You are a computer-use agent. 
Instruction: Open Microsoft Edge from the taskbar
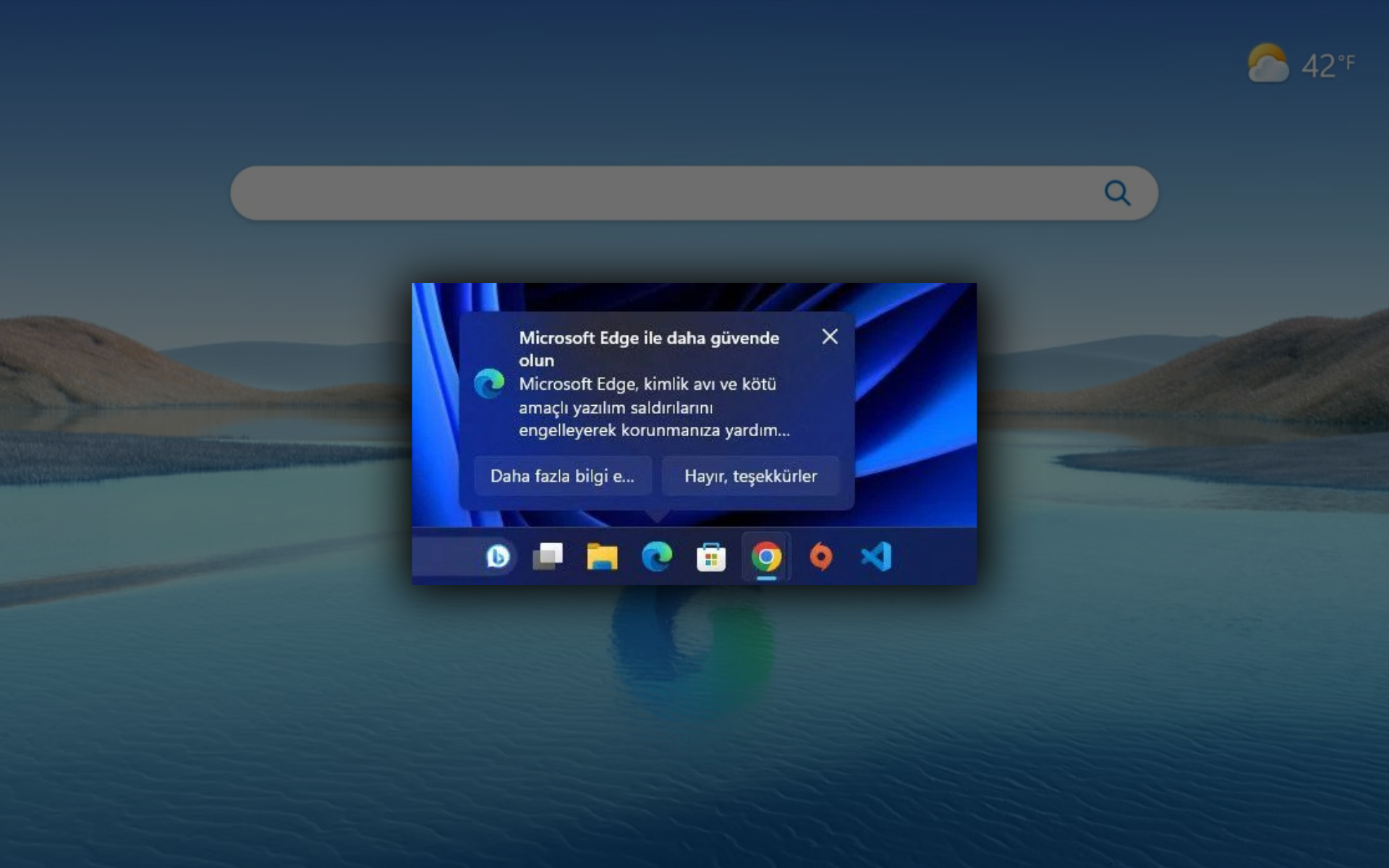pyautogui.click(x=657, y=557)
